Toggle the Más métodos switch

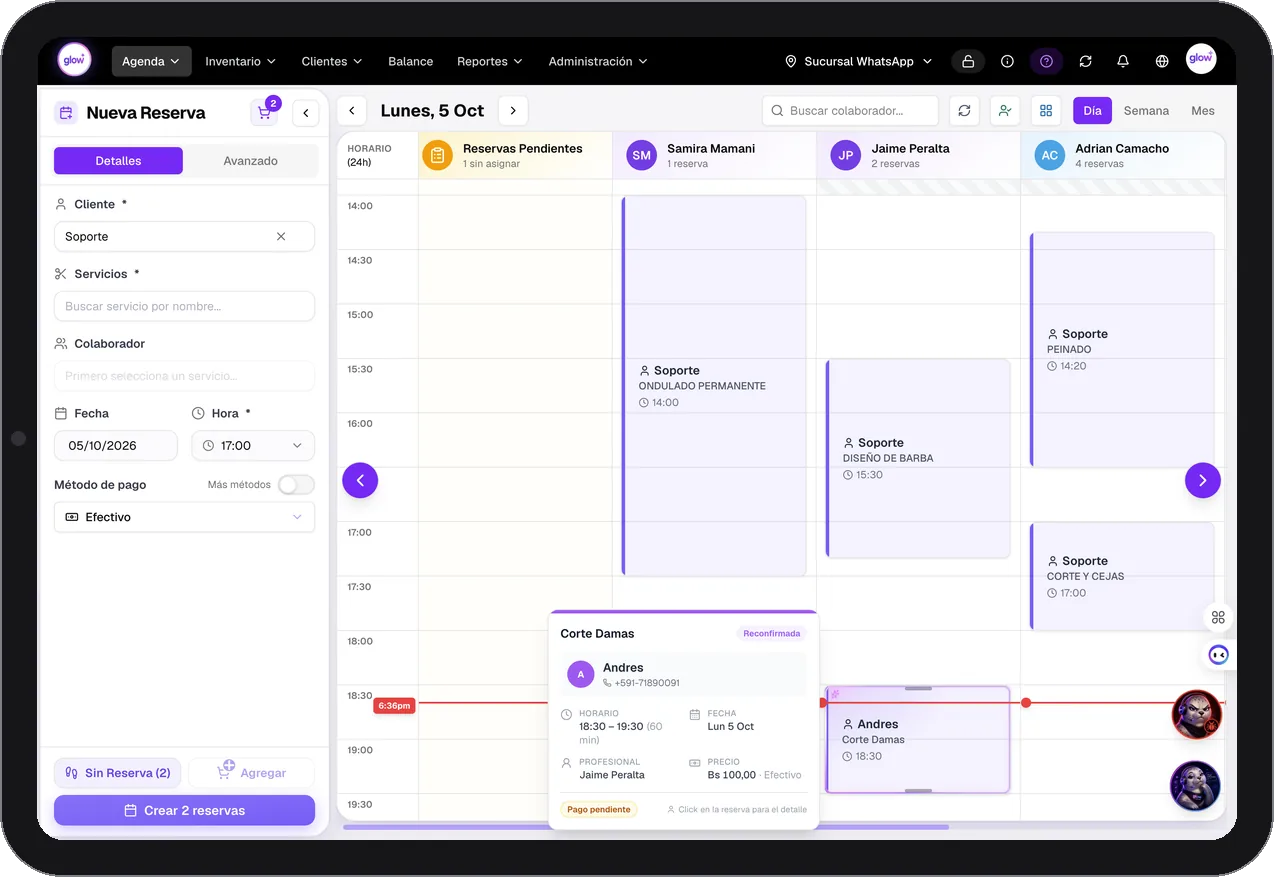296,485
